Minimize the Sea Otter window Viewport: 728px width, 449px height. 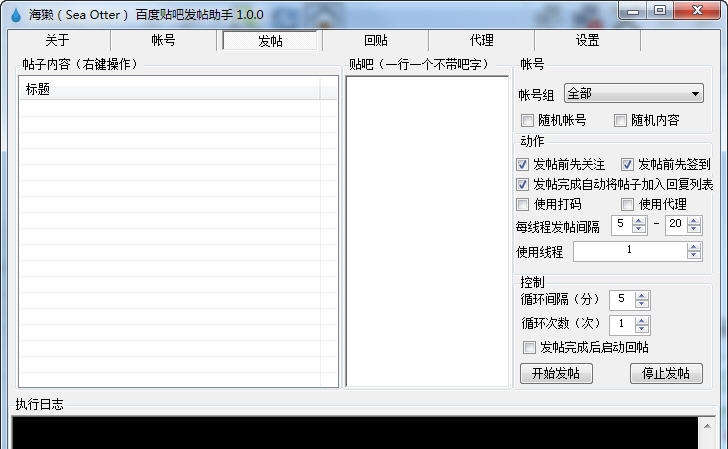pyautogui.click(x=632, y=11)
